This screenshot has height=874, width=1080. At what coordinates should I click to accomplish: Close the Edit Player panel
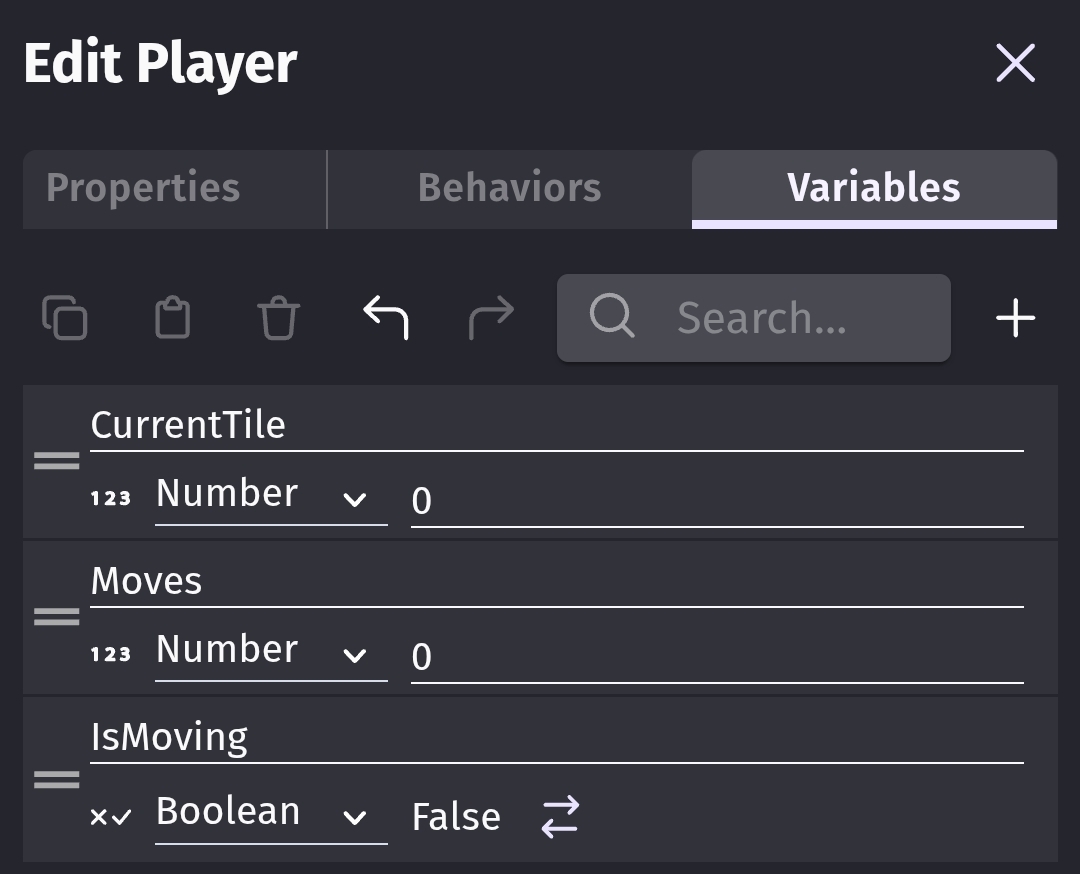(1015, 64)
